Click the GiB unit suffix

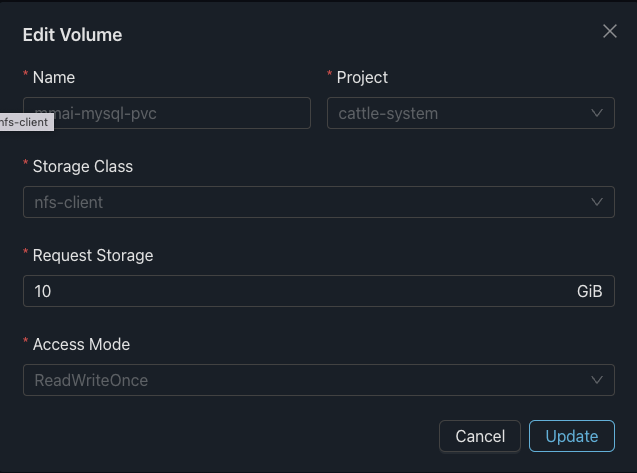click(590, 291)
